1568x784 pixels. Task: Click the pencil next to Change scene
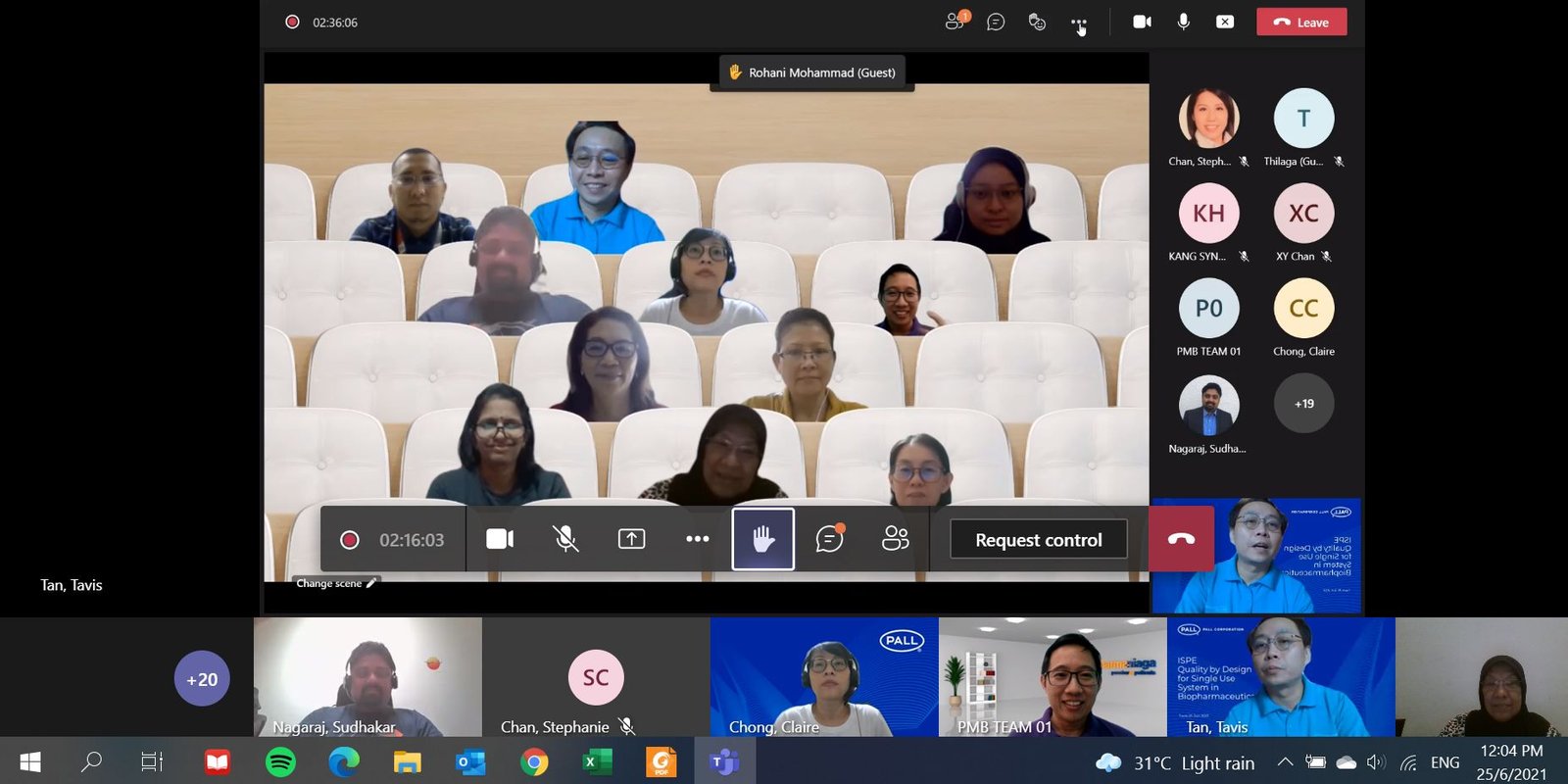371,583
